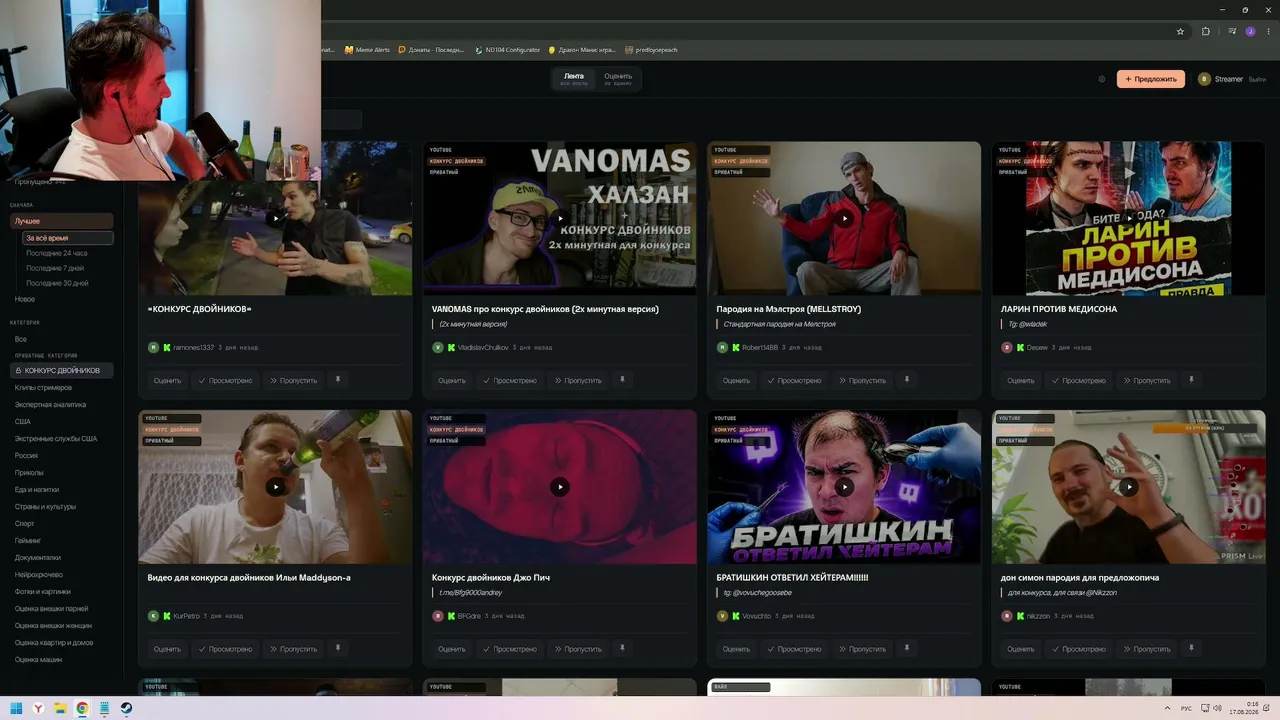Viewport: 1280px width, 720px height.
Task: Play the дон симон пародия video
Action: coord(1129,487)
